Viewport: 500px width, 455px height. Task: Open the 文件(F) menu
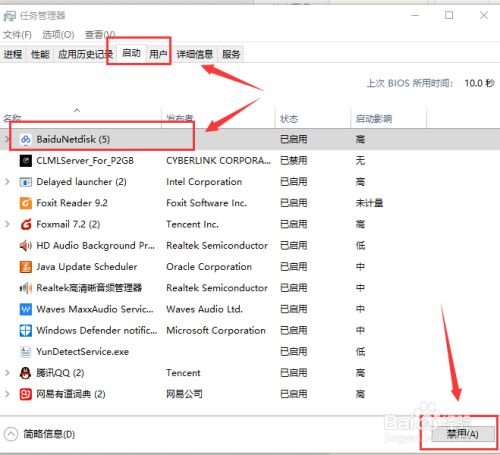coord(17,35)
